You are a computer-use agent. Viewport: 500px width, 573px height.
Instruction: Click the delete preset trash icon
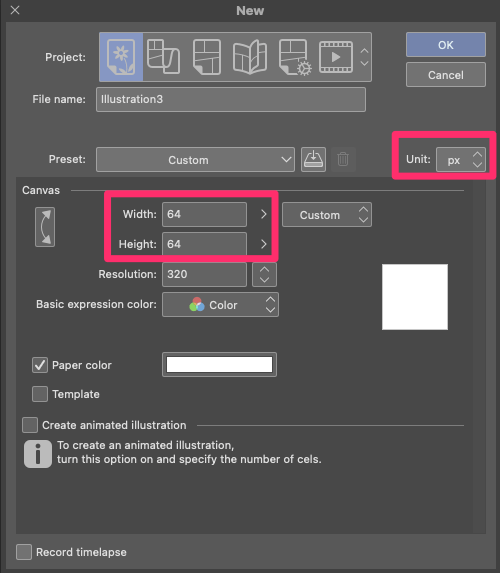[343, 159]
